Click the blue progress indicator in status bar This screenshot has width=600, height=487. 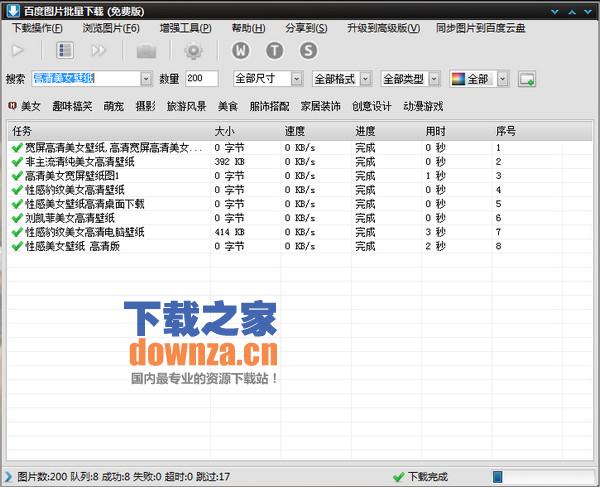point(497,477)
